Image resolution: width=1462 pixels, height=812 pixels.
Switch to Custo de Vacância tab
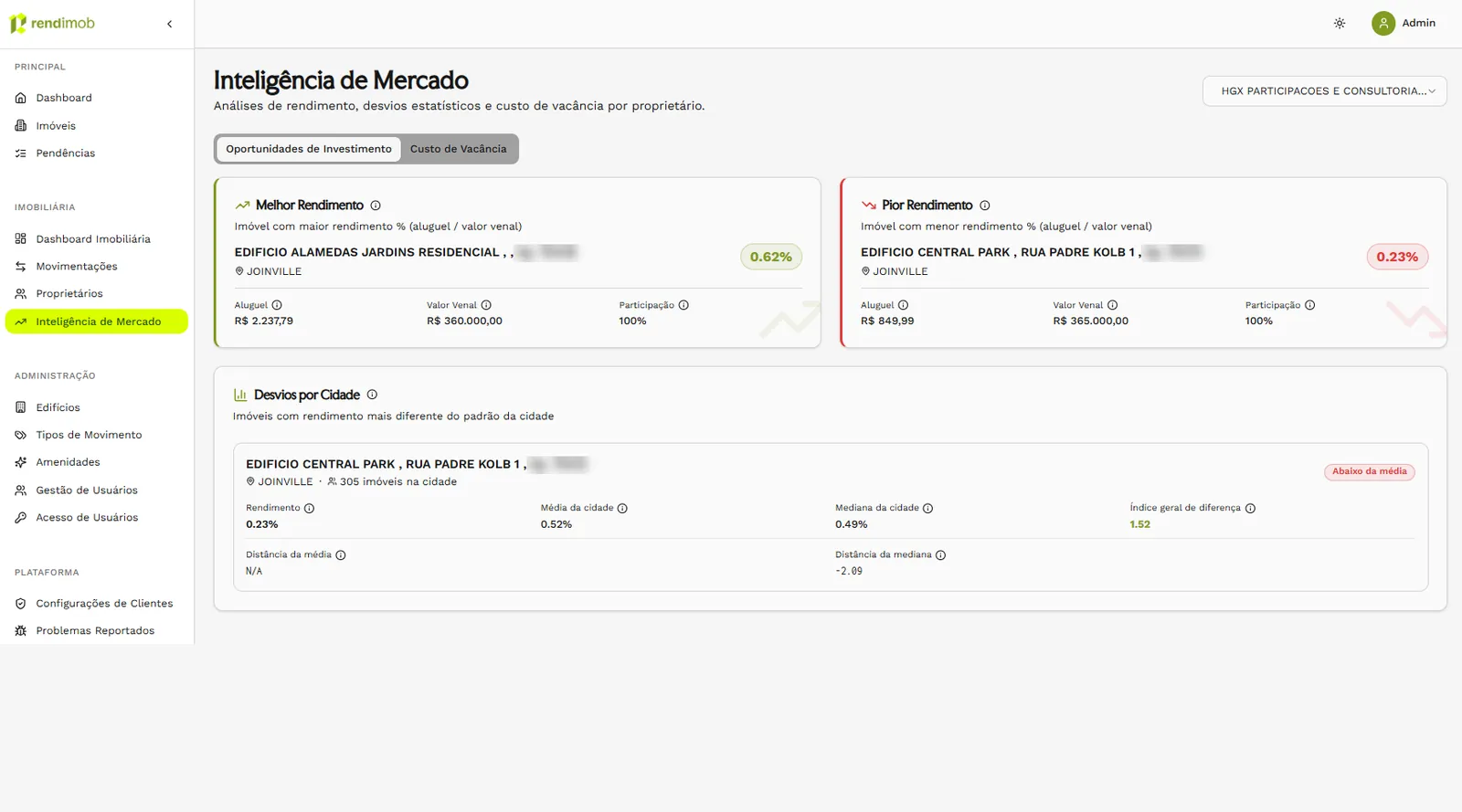point(458,149)
